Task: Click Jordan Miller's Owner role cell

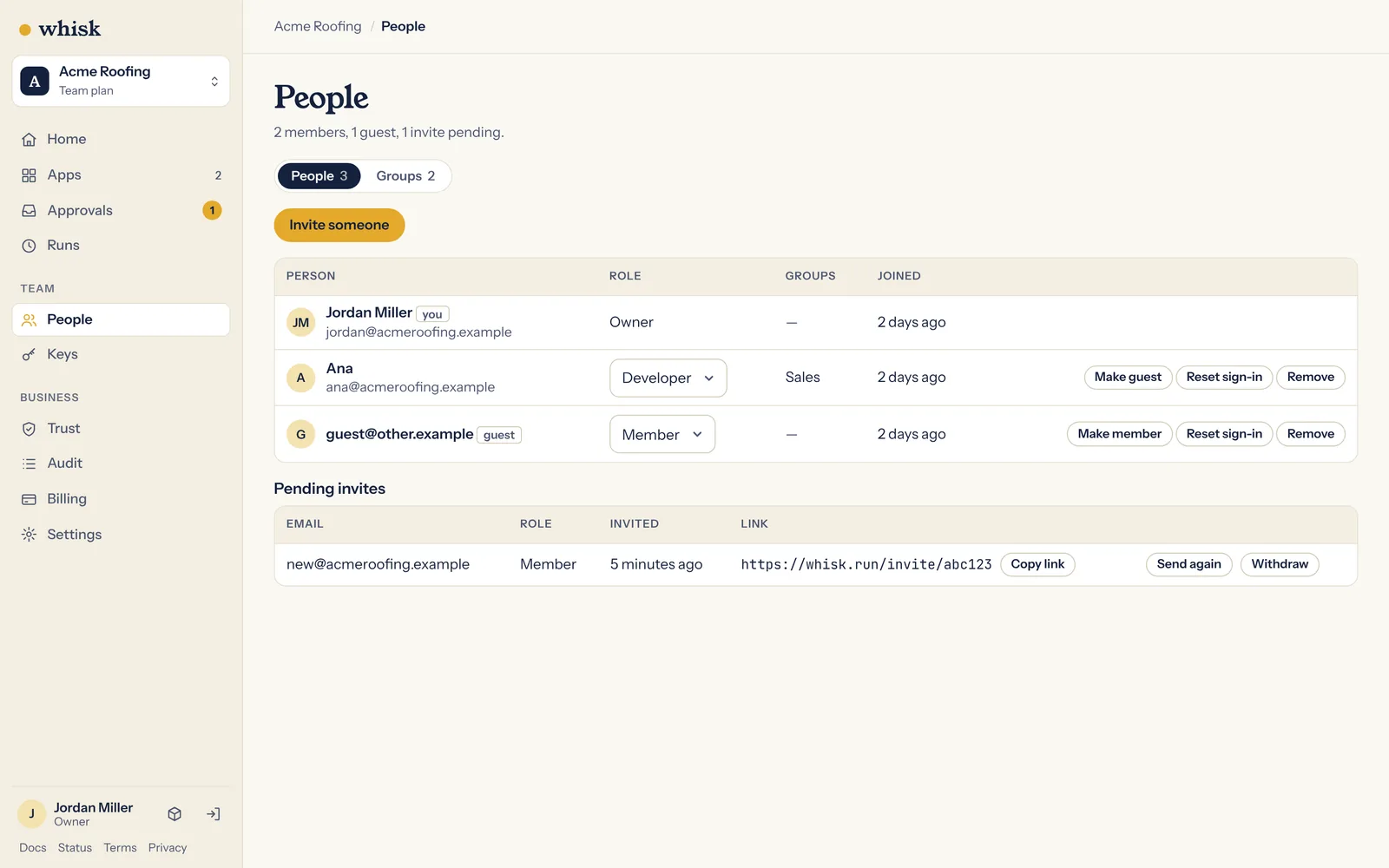Action: click(631, 322)
